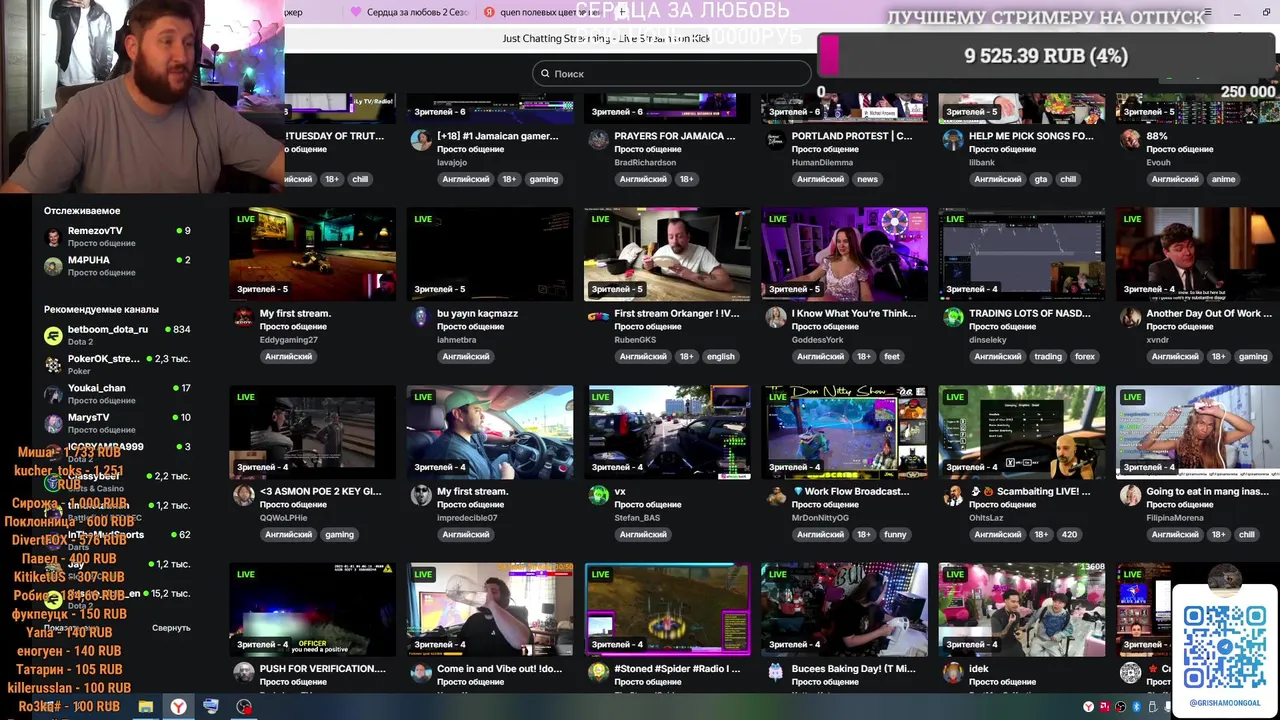Click betboom_dota_ru avatar in sidebar
Screen dimensions: 1280x720
point(53,336)
